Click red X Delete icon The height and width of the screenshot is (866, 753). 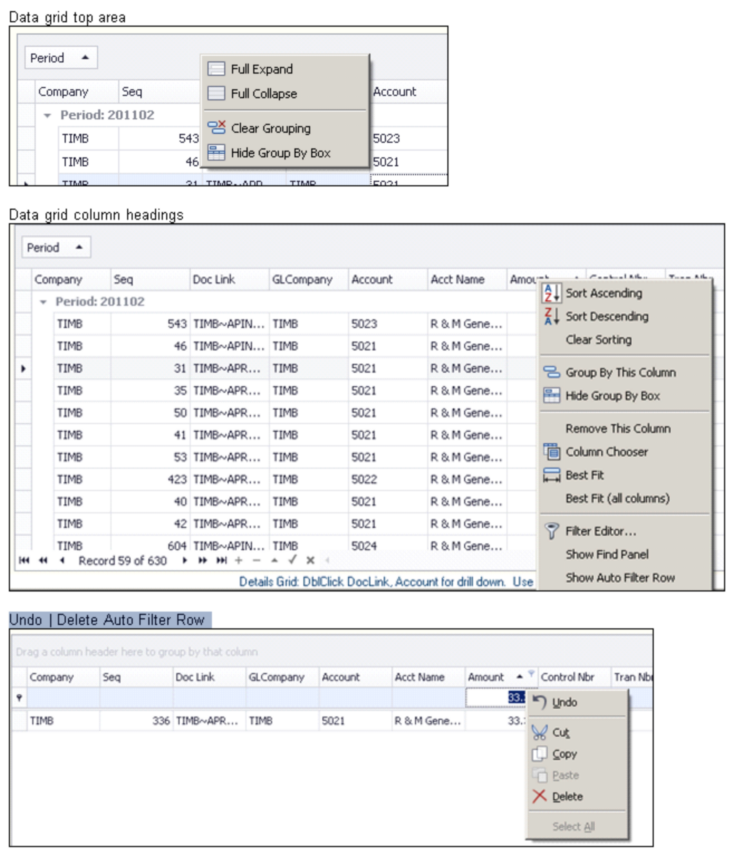[539, 796]
